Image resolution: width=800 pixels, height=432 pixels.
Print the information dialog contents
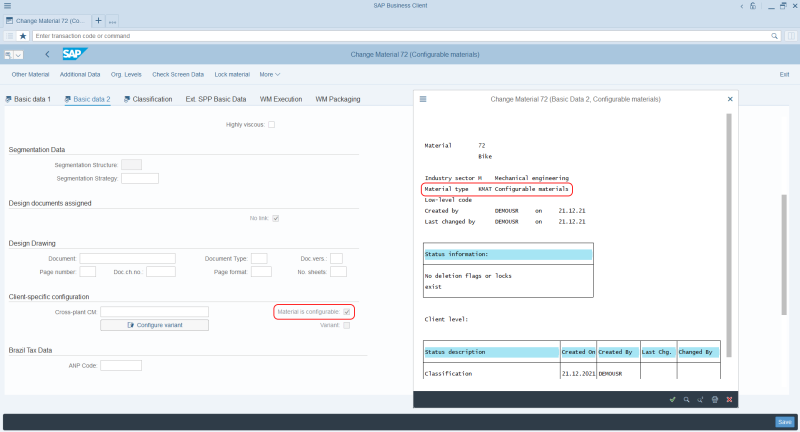(715, 399)
